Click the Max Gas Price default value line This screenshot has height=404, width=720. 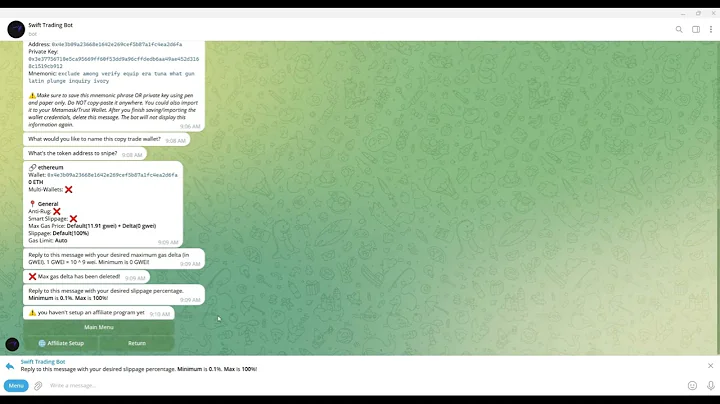pyautogui.click(x=92, y=226)
